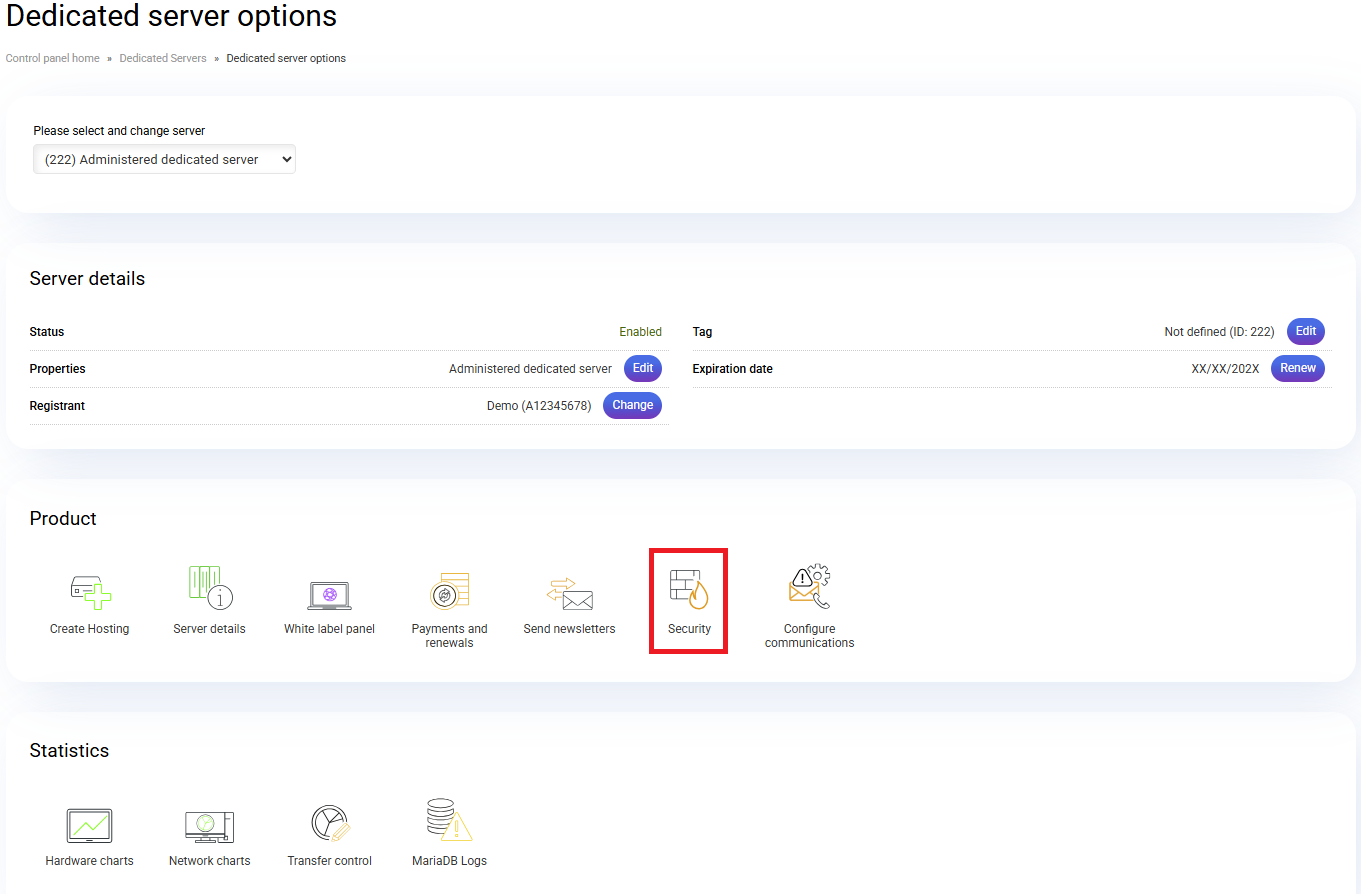Click the Configure communications label text
The height and width of the screenshot is (894, 1361).
(x=809, y=636)
